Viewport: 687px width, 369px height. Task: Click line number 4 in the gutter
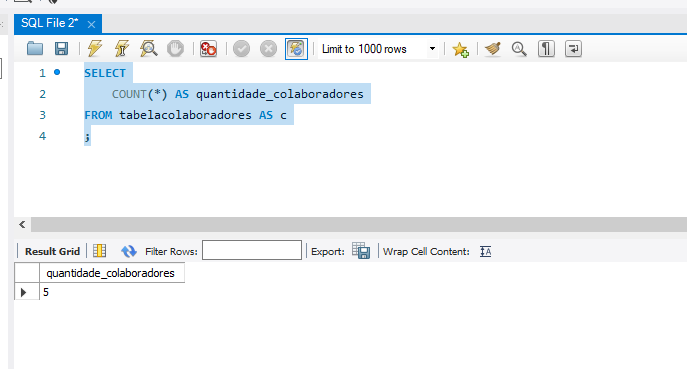[x=42, y=136]
